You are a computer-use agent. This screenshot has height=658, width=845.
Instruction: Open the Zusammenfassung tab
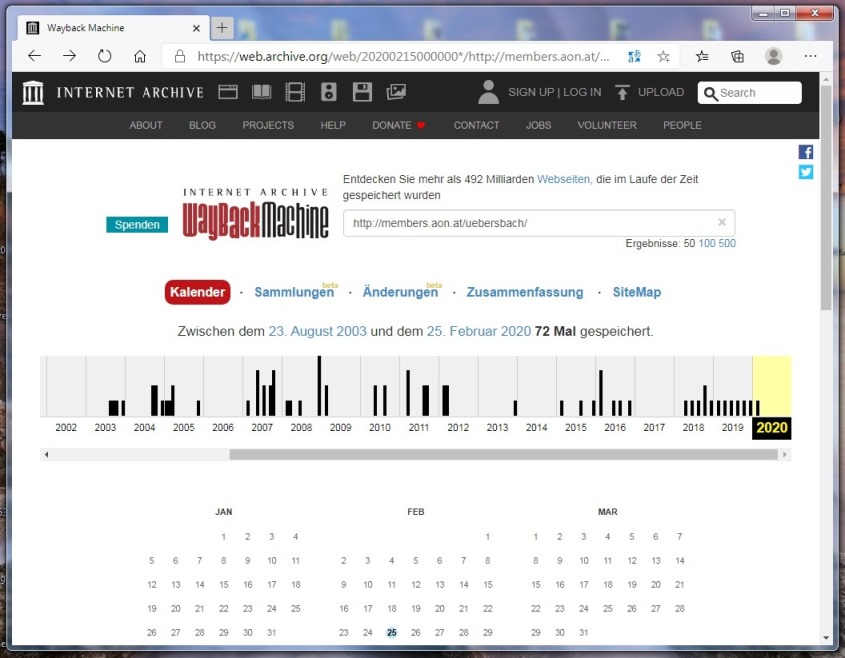524,292
